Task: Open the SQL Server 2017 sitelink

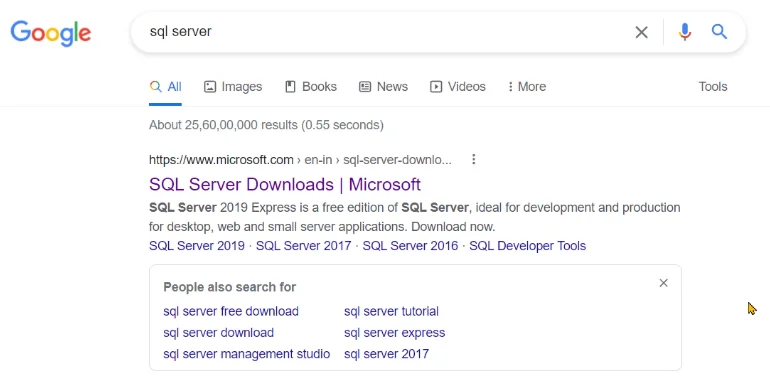Action: point(303,246)
